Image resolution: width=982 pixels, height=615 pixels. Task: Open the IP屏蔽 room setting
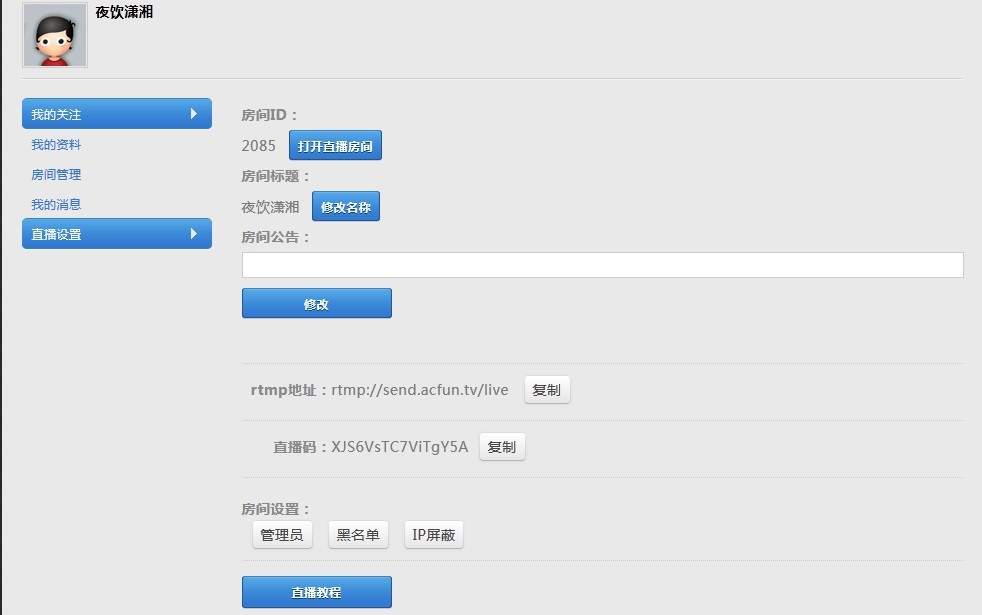point(433,535)
